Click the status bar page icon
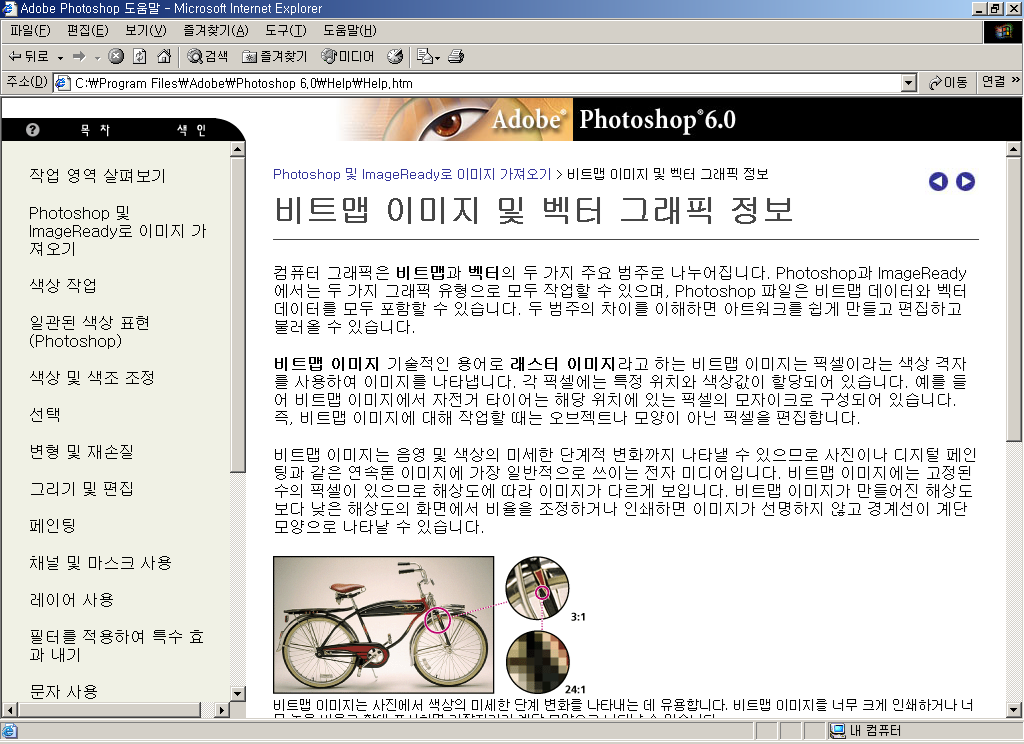This screenshot has height=744, width=1024. click(x=10, y=731)
